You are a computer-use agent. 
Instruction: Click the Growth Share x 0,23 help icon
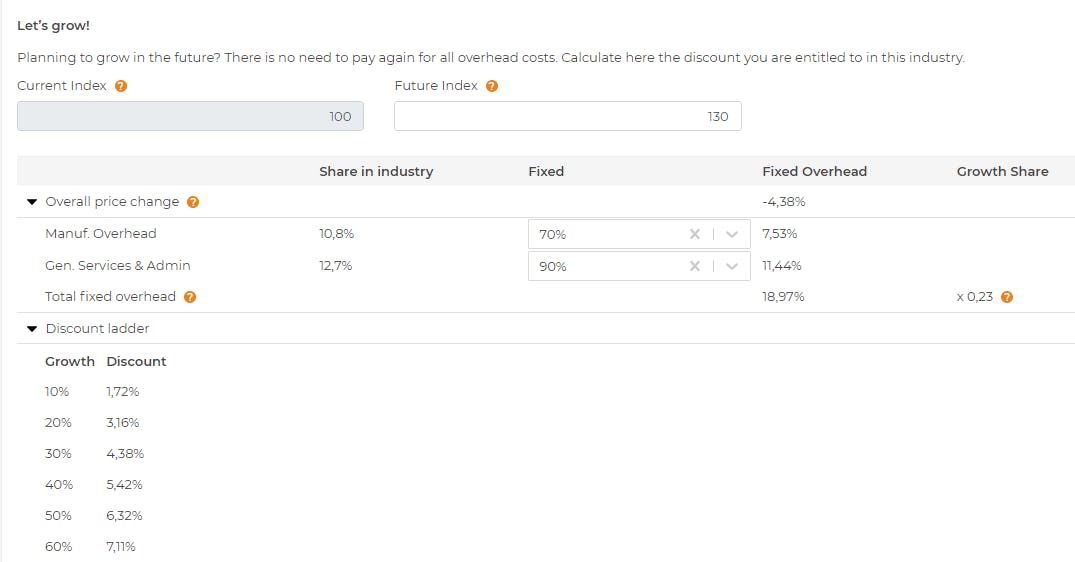1007,297
